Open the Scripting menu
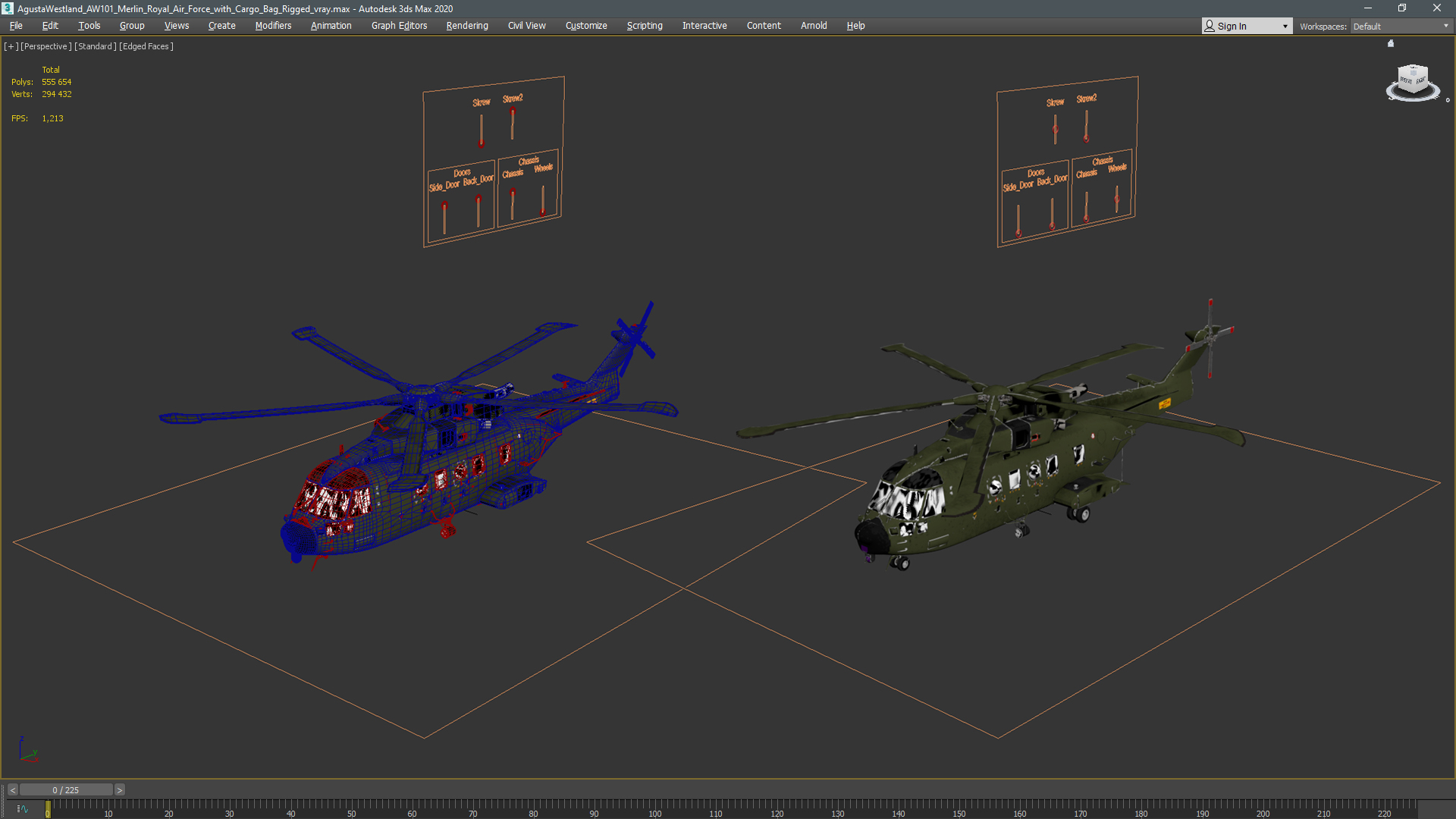This screenshot has height=819, width=1456. 645,26
